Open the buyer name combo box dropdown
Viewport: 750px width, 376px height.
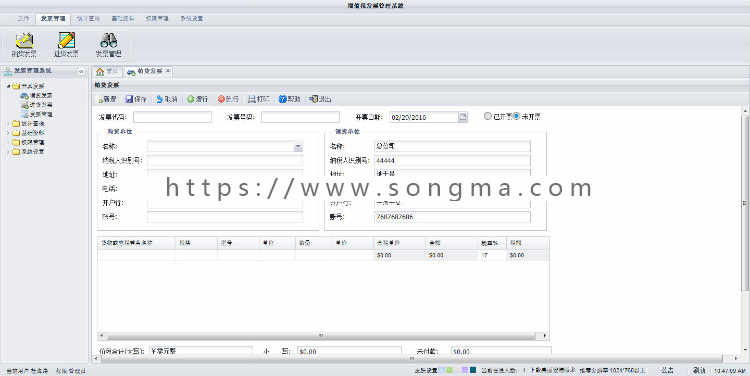pyautogui.click(x=298, y=147)
